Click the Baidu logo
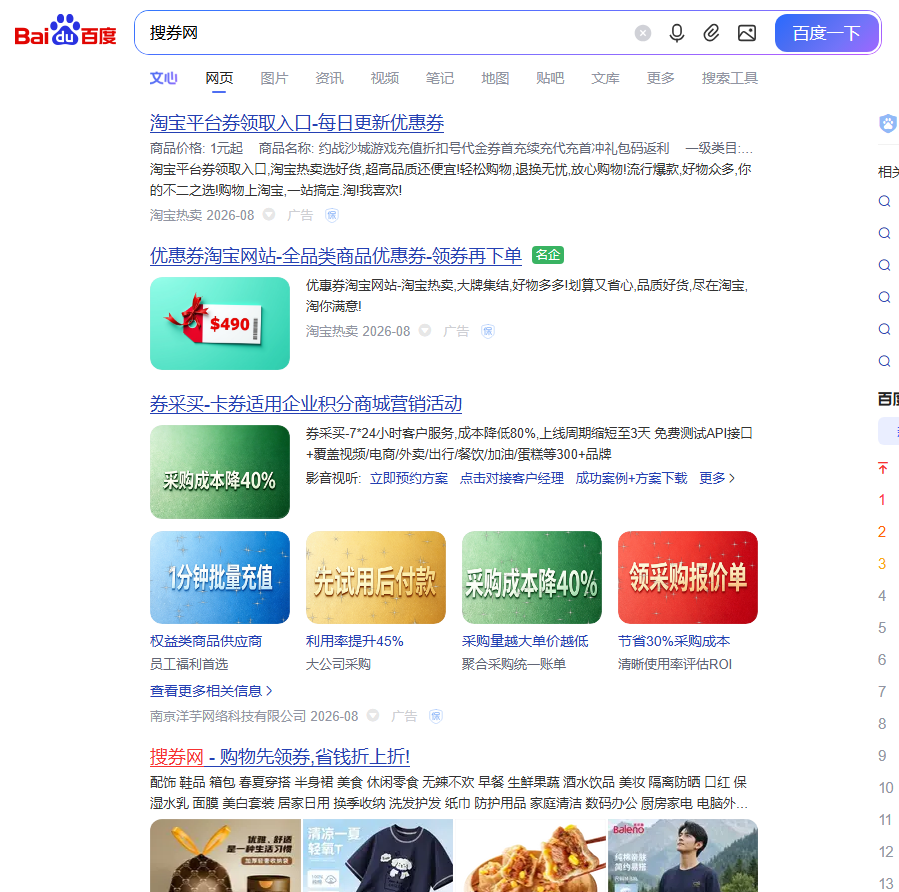 pos(65,31)
